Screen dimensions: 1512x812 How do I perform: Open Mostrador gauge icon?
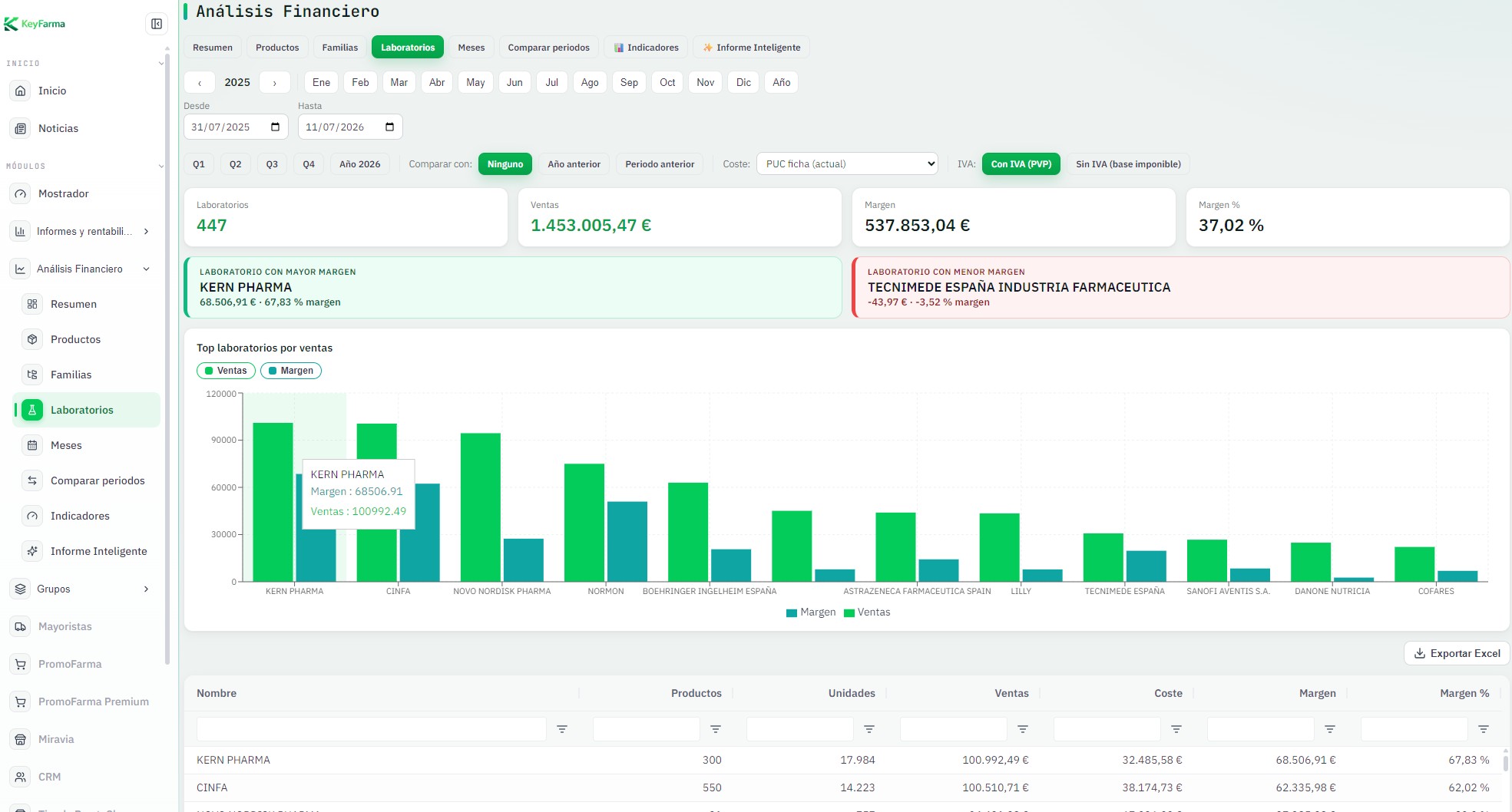tap(21, 193)
